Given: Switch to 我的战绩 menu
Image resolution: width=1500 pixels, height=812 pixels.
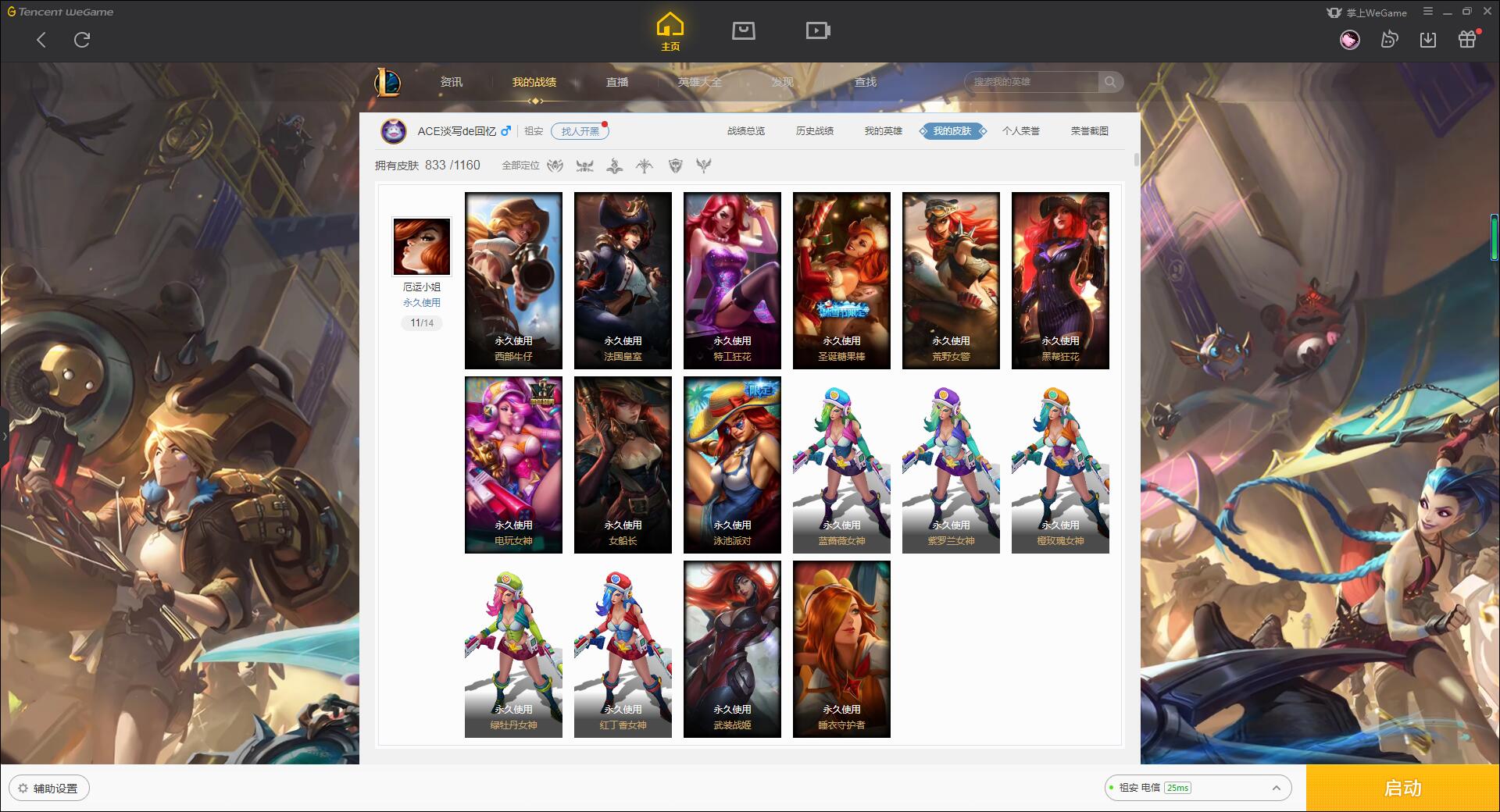Looking at the screenshot, I should [x=534, y=82].
